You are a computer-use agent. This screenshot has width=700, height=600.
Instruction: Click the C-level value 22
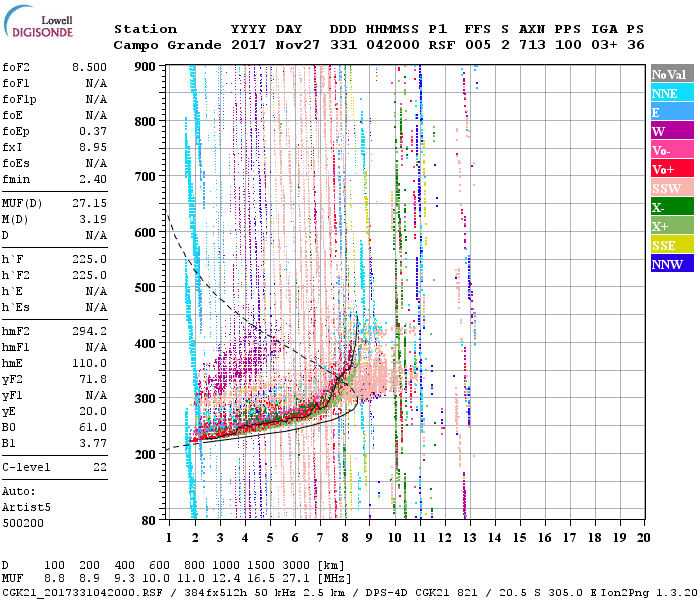[x=100, y=467]
